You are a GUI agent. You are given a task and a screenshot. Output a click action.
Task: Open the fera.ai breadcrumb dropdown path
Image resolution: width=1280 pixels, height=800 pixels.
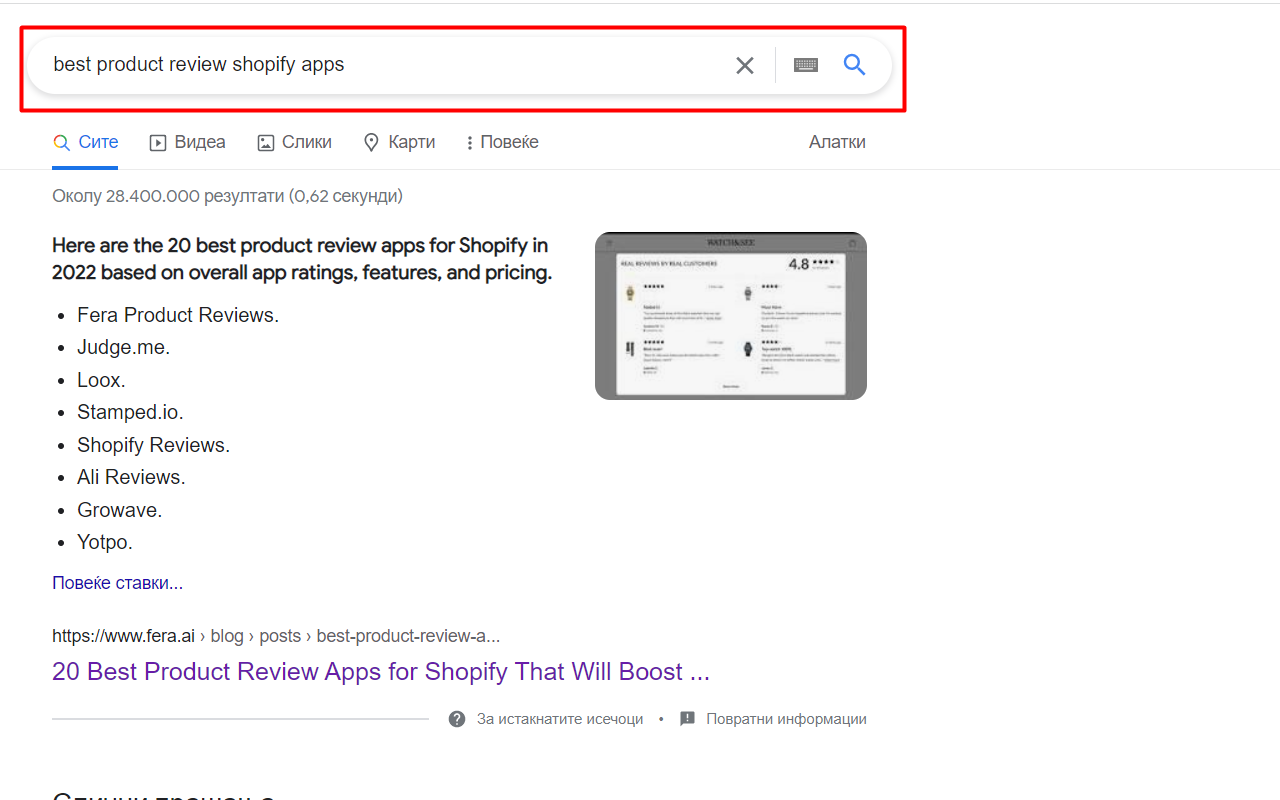click(275, 635)
